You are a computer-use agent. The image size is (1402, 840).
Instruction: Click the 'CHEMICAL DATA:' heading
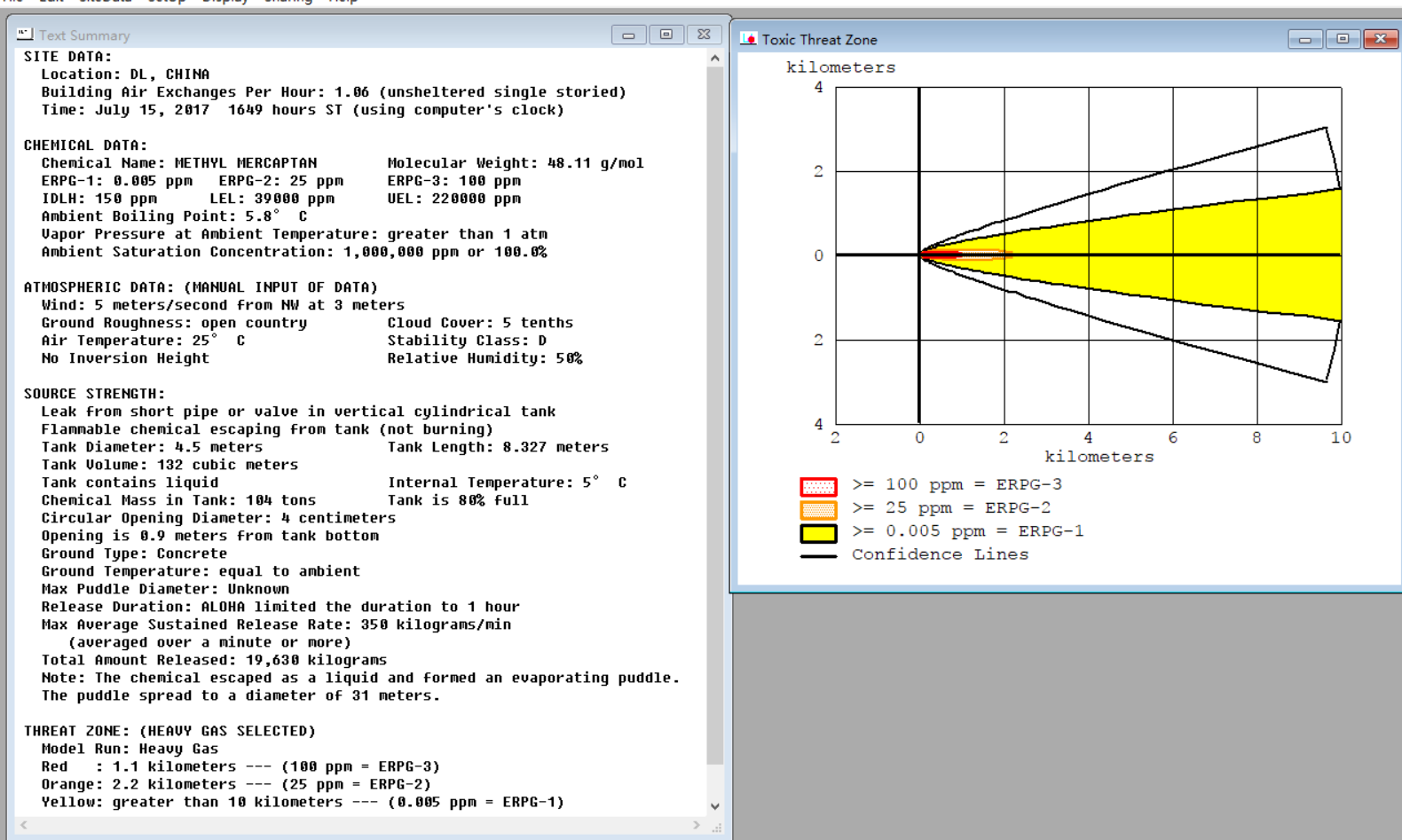tap(85, 145)
